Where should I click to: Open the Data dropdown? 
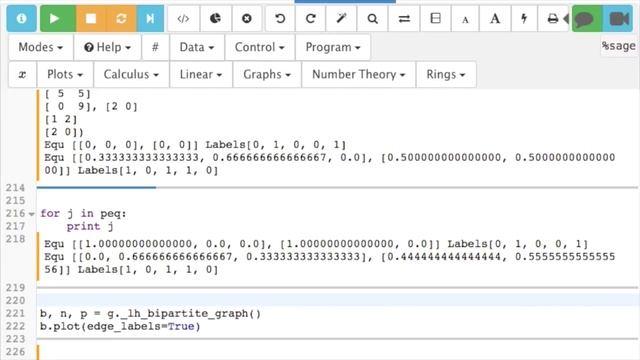coord(197,47)
